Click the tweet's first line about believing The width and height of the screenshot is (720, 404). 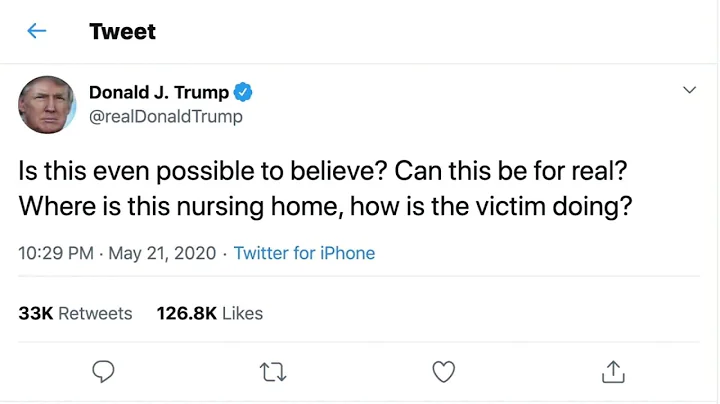(322, 170)
